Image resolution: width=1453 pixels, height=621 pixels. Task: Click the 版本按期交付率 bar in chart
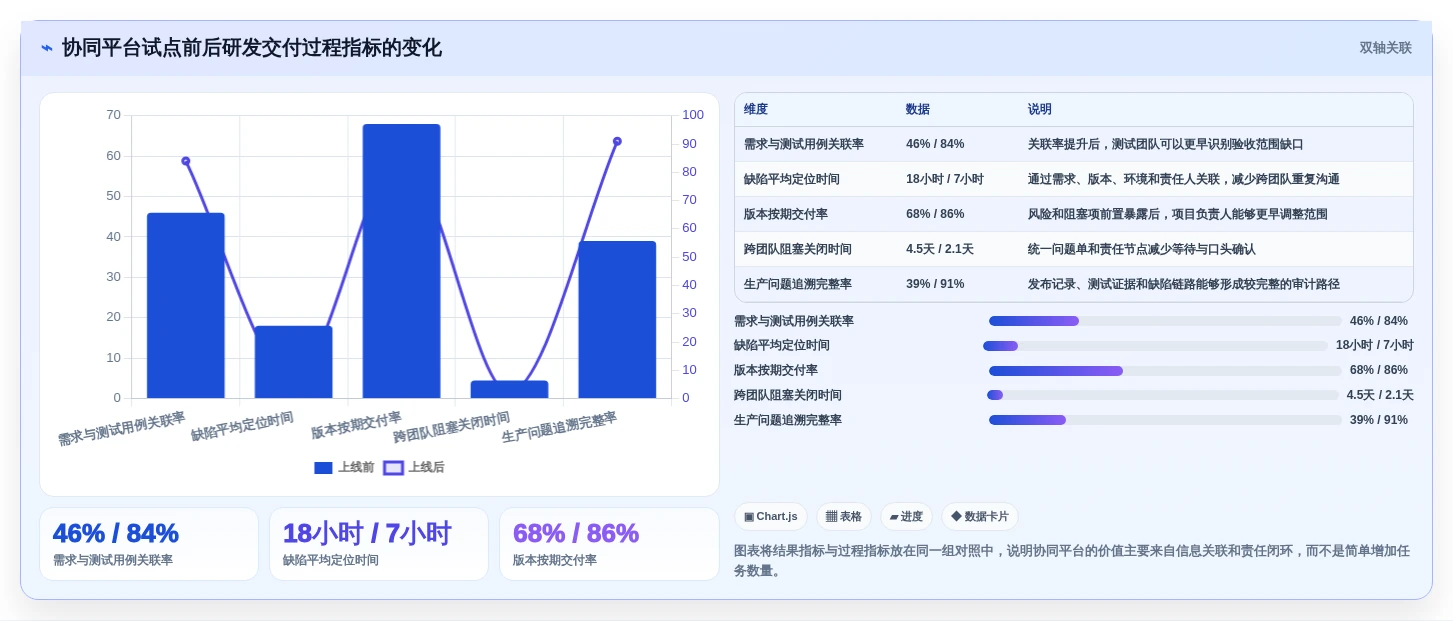[x=402, y=261]
